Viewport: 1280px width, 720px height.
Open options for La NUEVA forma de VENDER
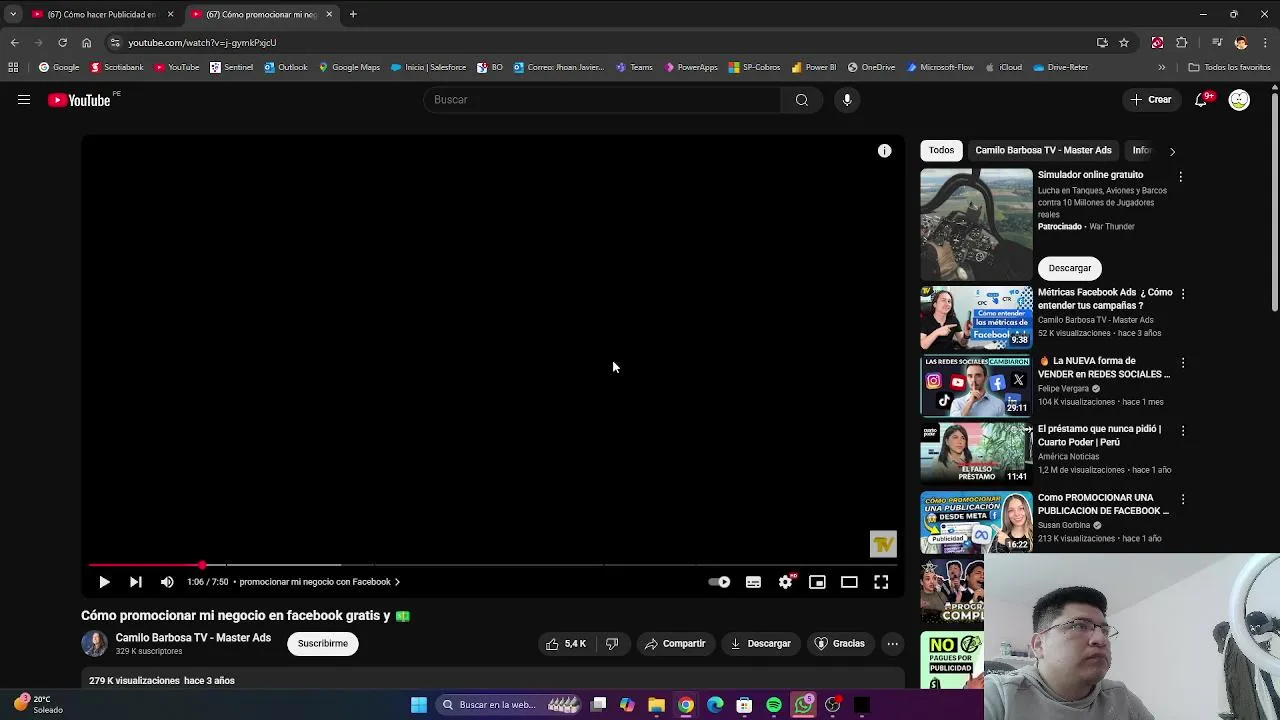coord(1183,363)
